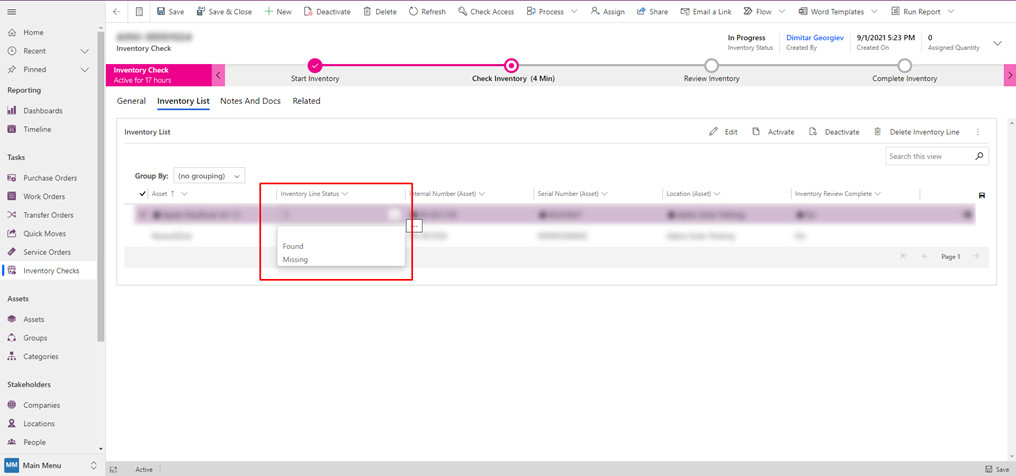This screenshot has height=476, width=1016.
Task: Select the first inventory row checkbox
Action: (x=142, y=214)
